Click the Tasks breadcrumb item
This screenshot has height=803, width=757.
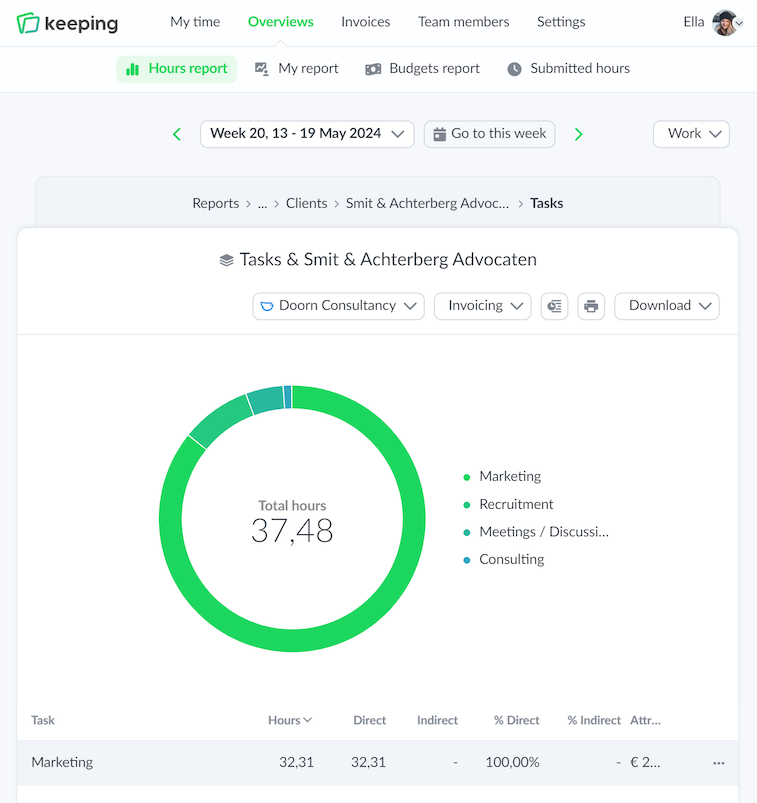point(546,203)
